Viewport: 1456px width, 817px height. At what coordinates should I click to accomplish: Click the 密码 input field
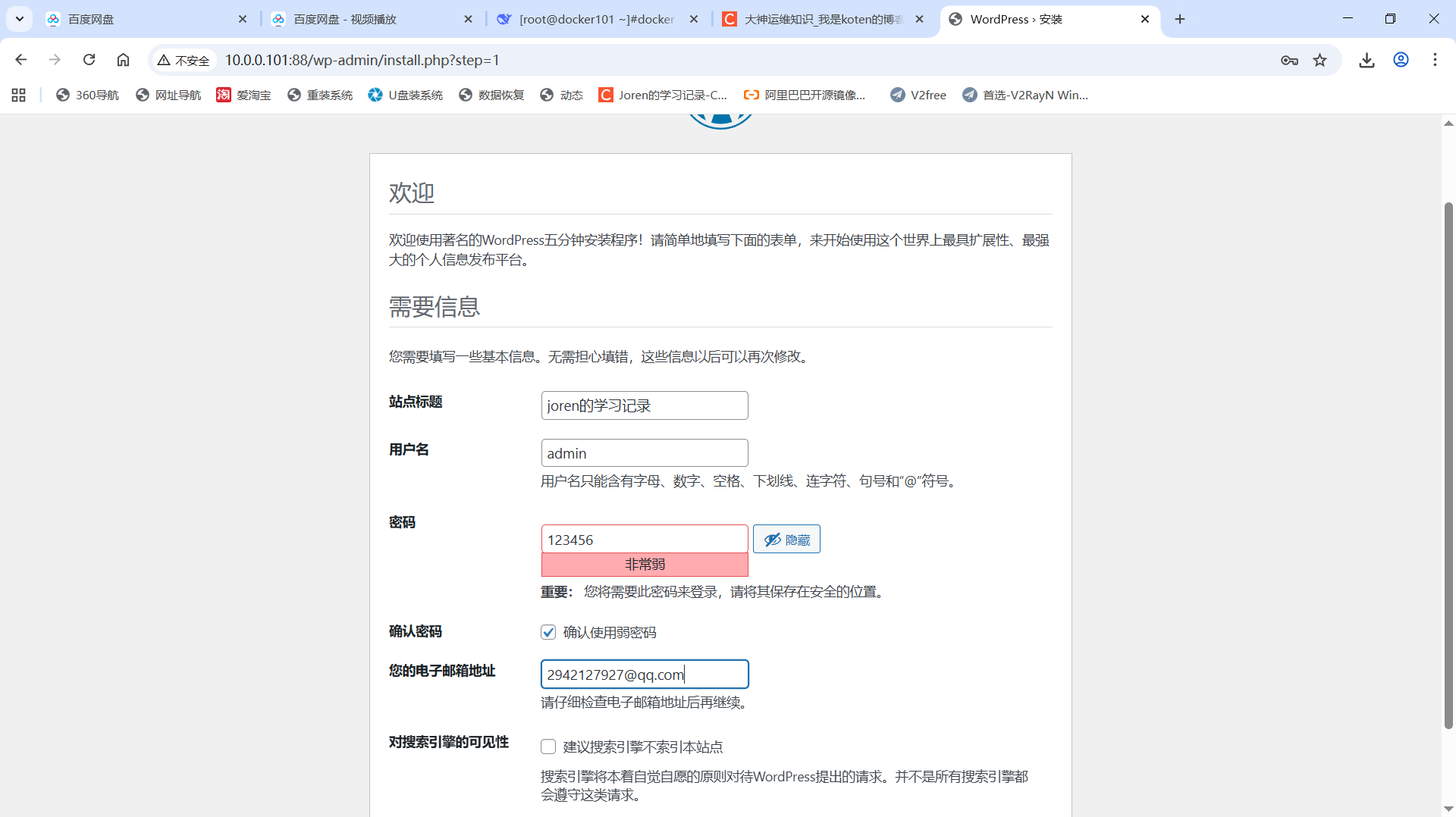tap(645, 540)
